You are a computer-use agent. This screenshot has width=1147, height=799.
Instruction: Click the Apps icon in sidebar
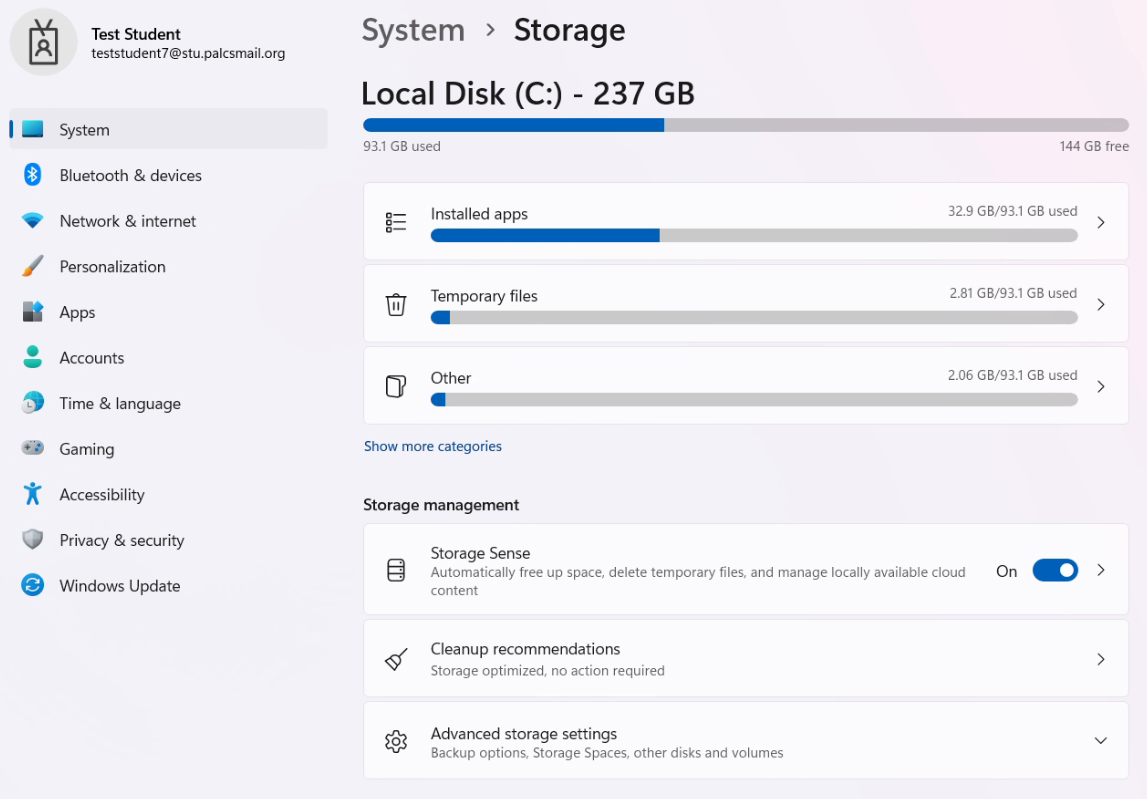pos(32,312)
